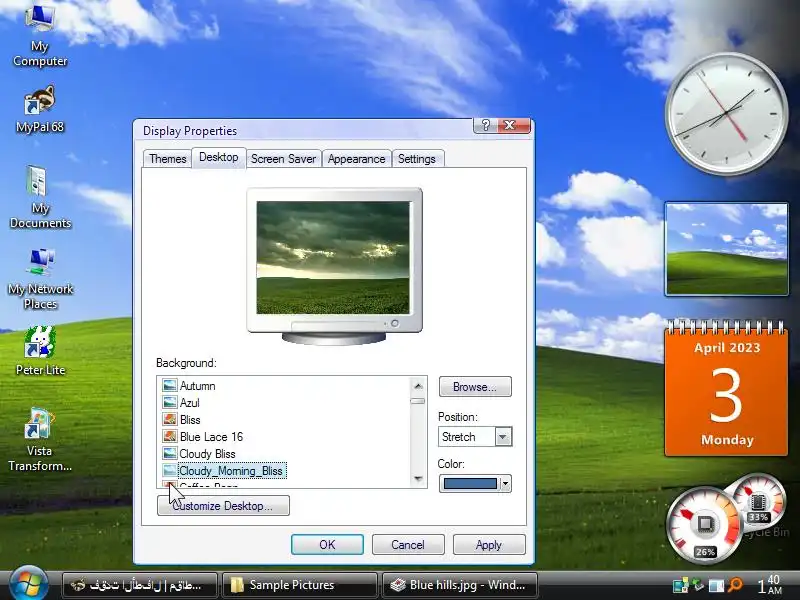Click the sidebar gadget tray icon with colored squares

tap(680, 585)
